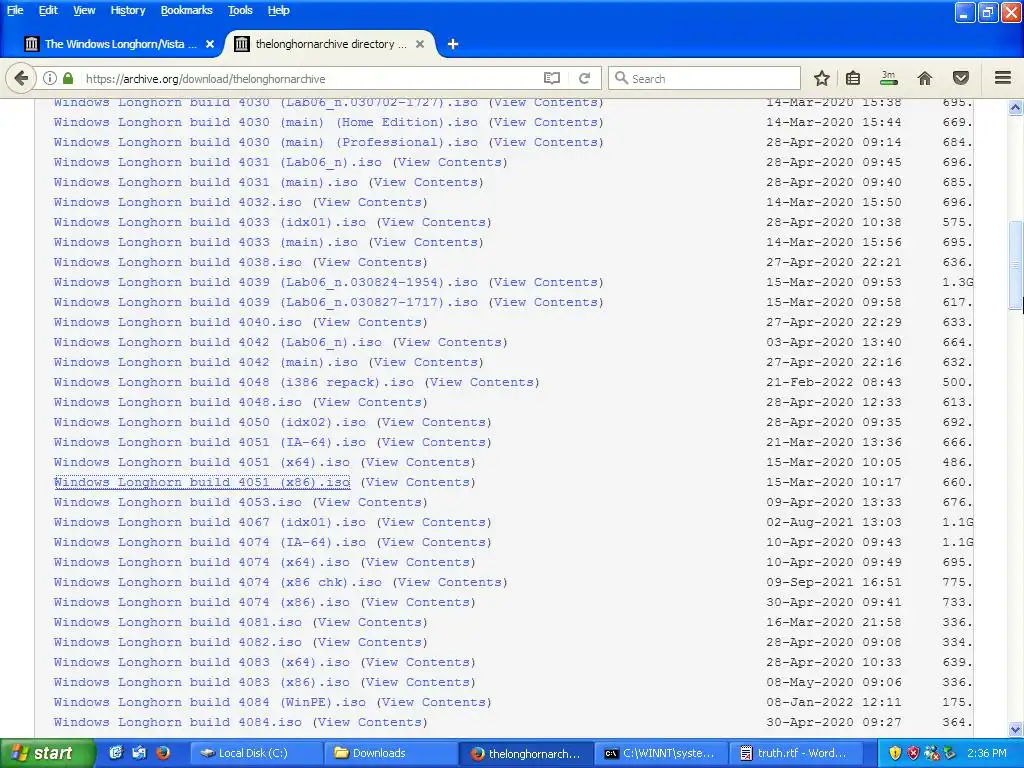Viewport: 1024px width, 768px height.
Task: Close The Windows Longhorn/Vista tab
Action: (x=210, y=44)
